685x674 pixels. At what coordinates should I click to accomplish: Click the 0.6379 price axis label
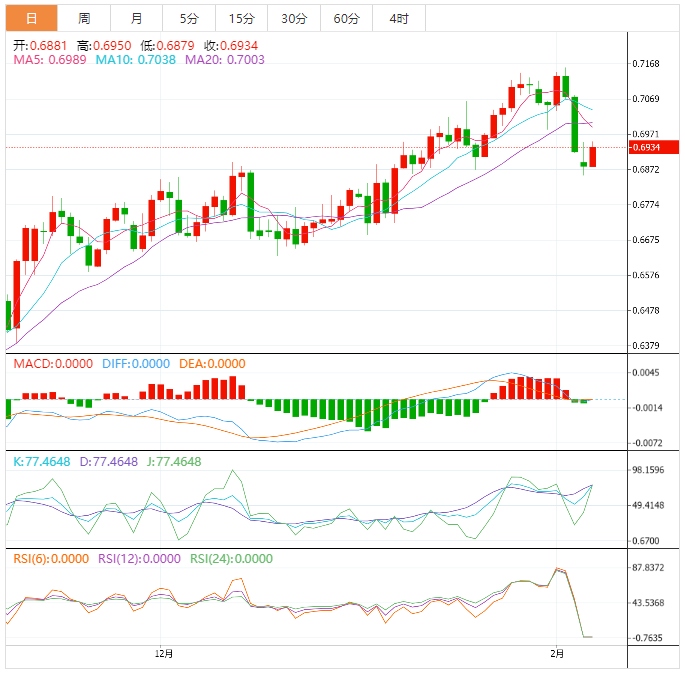[646, 346]
